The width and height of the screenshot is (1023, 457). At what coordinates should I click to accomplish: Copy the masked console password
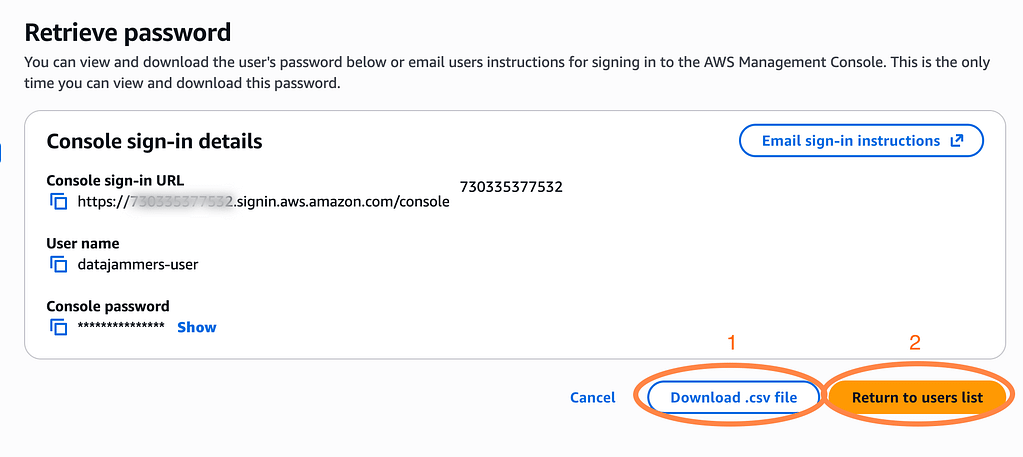(x=59, y=327)
